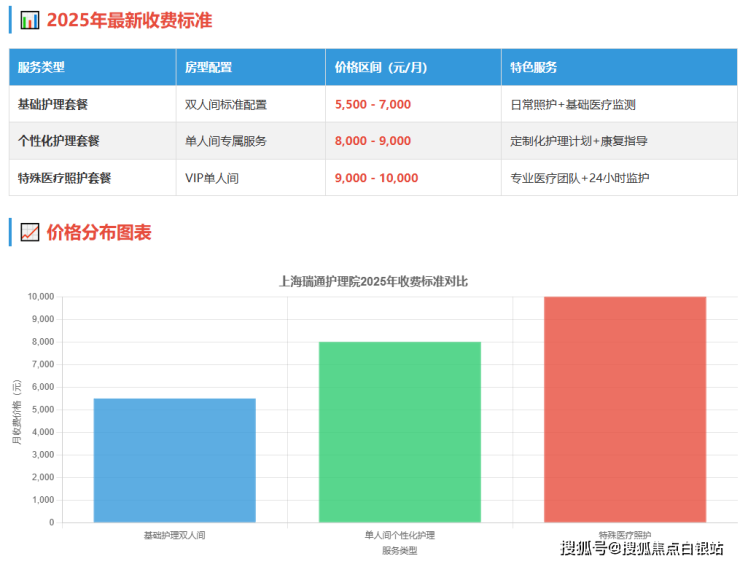Open the 基础护理套餐 row label
The height and width of the screenshot is (564, 740).
pyautogui.click(x=60, y=104)
